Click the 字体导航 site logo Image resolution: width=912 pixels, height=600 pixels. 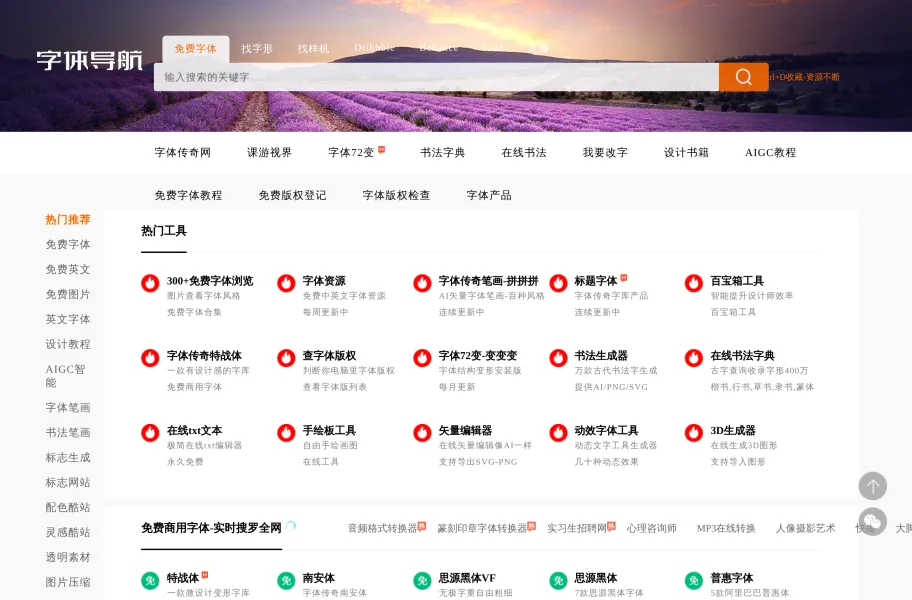pos(90,60)
